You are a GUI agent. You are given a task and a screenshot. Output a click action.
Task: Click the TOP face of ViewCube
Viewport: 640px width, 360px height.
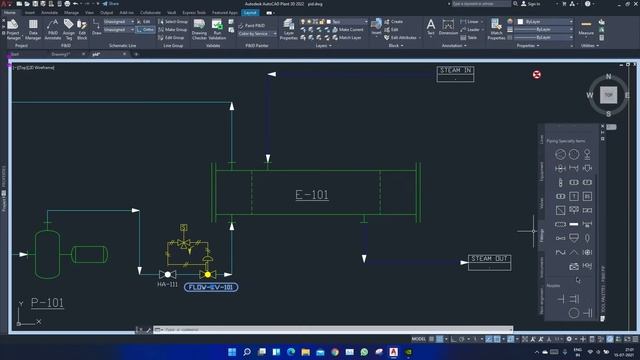point(608,95)
